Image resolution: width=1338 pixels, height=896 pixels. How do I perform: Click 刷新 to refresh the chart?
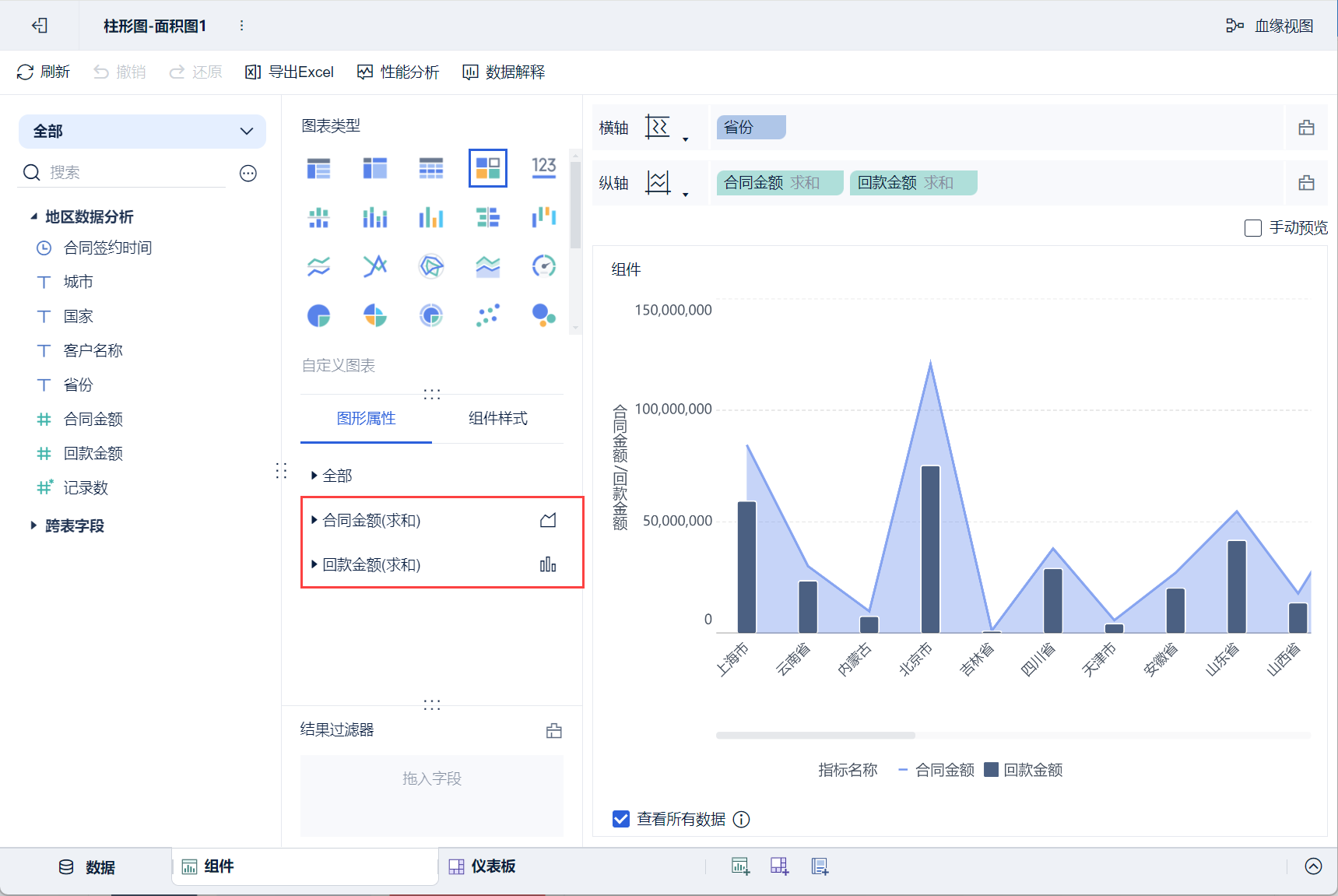[x=44, y=72]
